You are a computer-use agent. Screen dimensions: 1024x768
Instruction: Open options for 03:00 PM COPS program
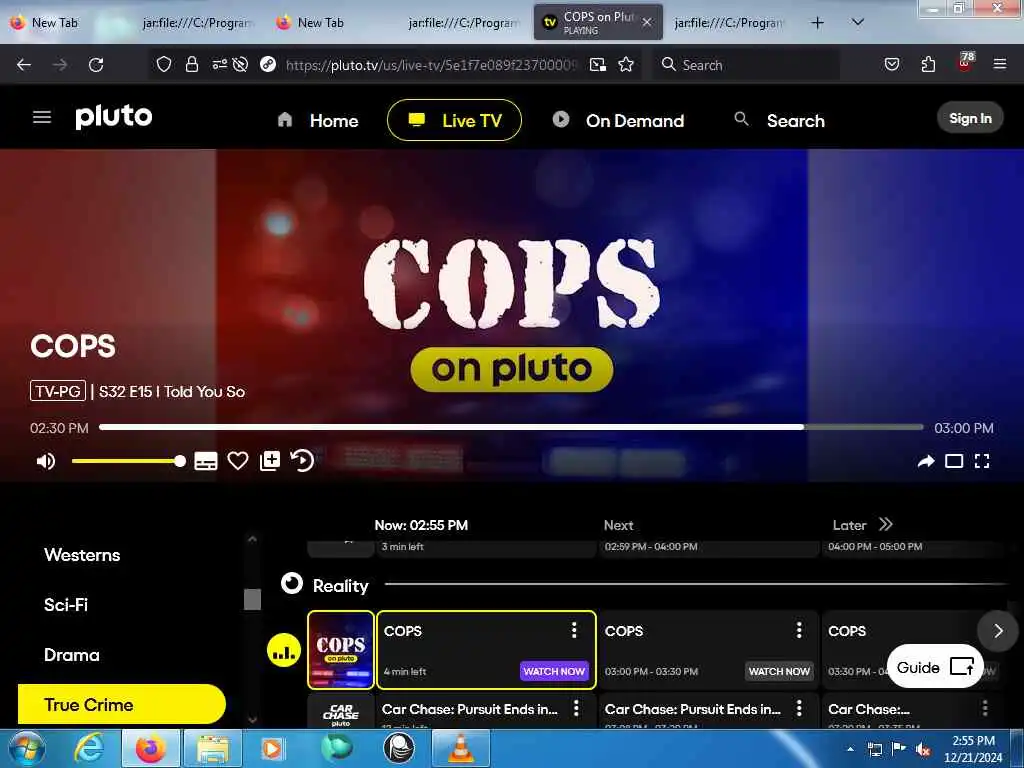coord(799,630)
